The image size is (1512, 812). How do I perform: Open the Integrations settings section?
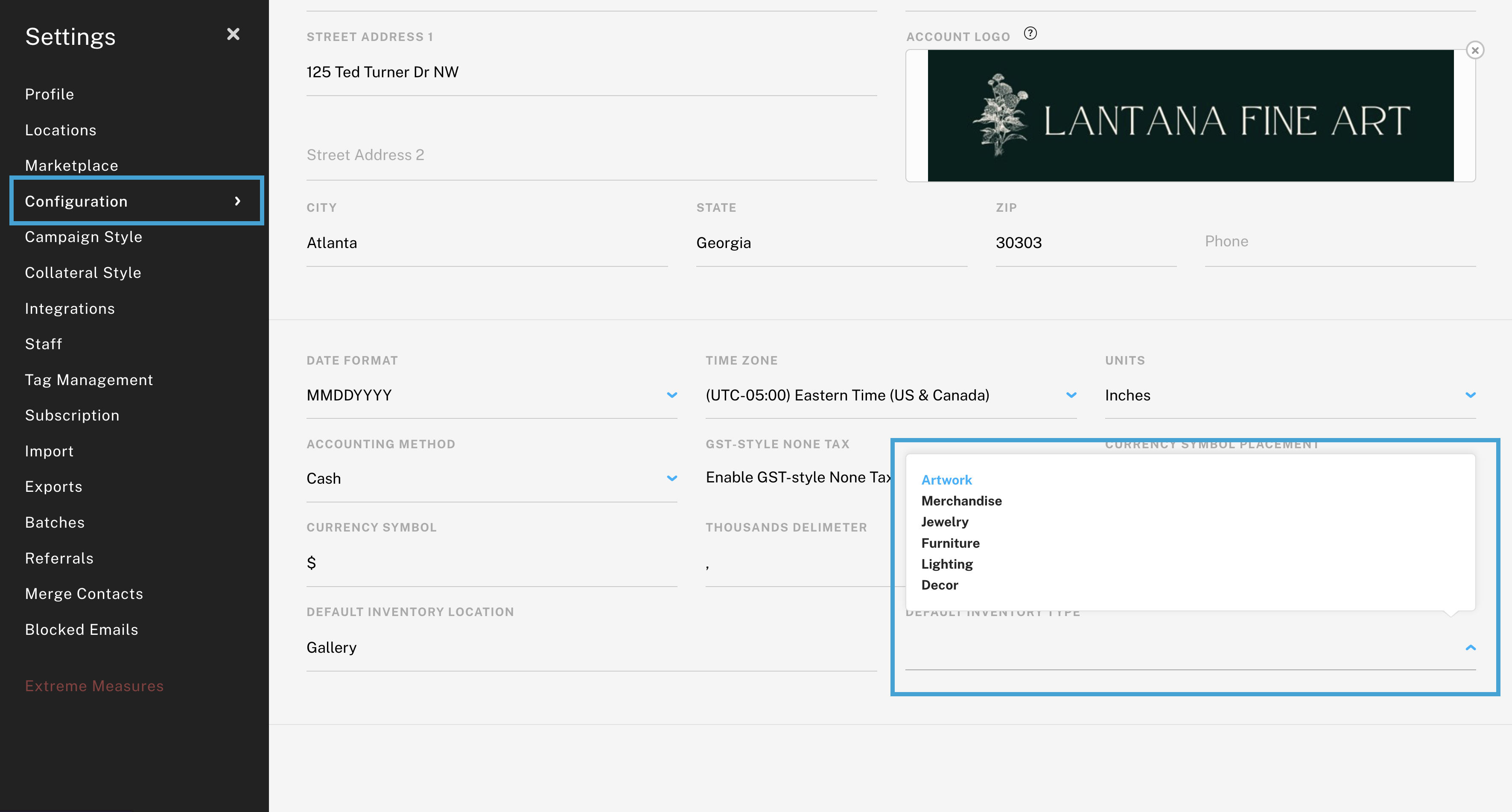pos(70,308)
